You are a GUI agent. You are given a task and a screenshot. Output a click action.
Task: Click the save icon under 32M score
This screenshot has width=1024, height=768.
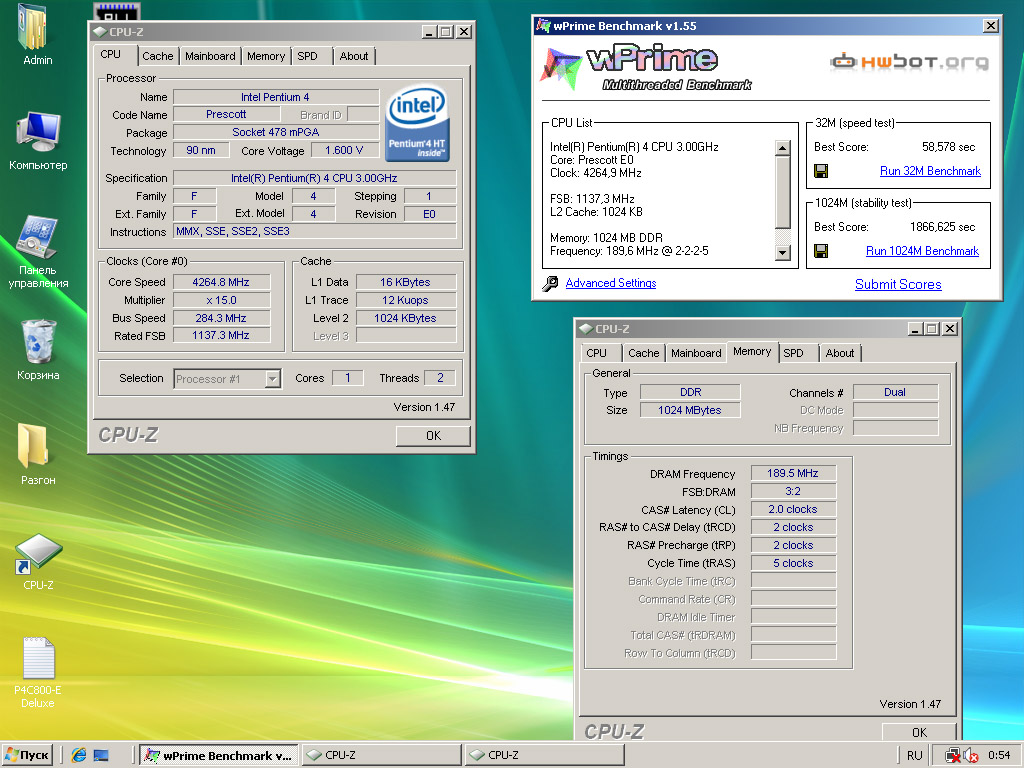tap(821, 171)
